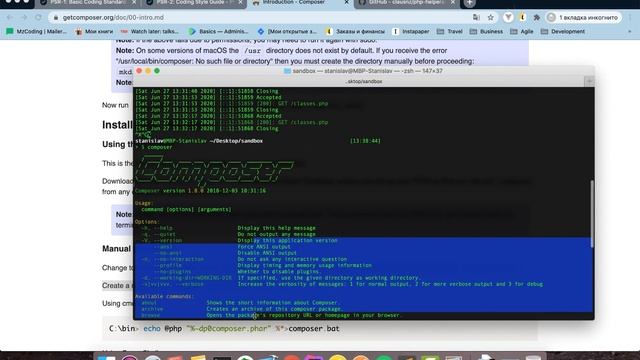This screenshot has width=640, height=360.
Task: Select the Introduction - Composer tab
Action: (300, 3)
